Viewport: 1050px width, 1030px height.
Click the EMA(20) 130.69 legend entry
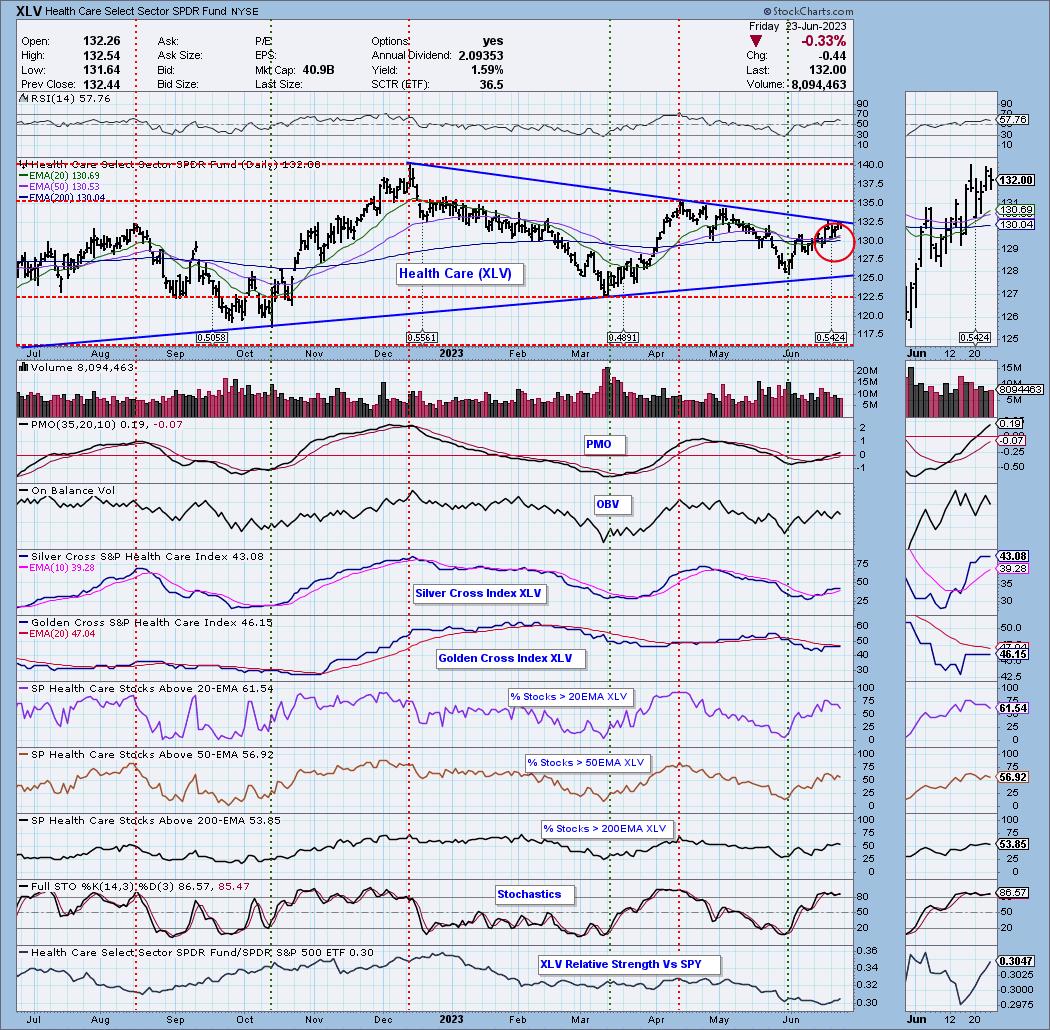pos(59,175)
